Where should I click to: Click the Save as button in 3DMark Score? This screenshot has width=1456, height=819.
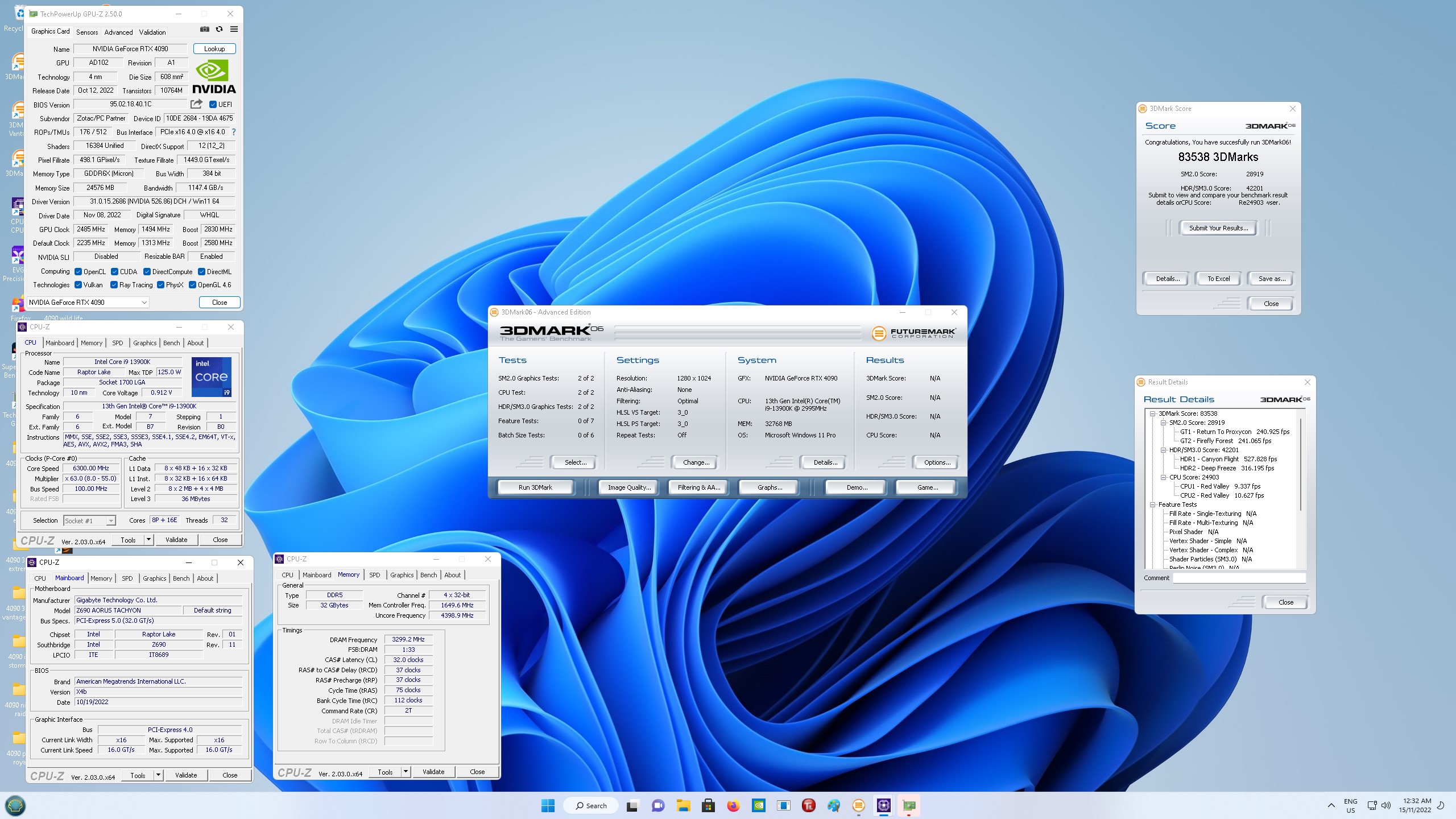coord(1271,279)
